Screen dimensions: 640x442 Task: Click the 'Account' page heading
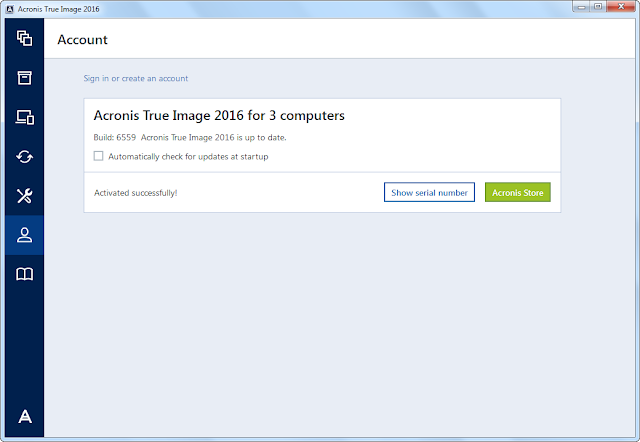pos(82,40)
